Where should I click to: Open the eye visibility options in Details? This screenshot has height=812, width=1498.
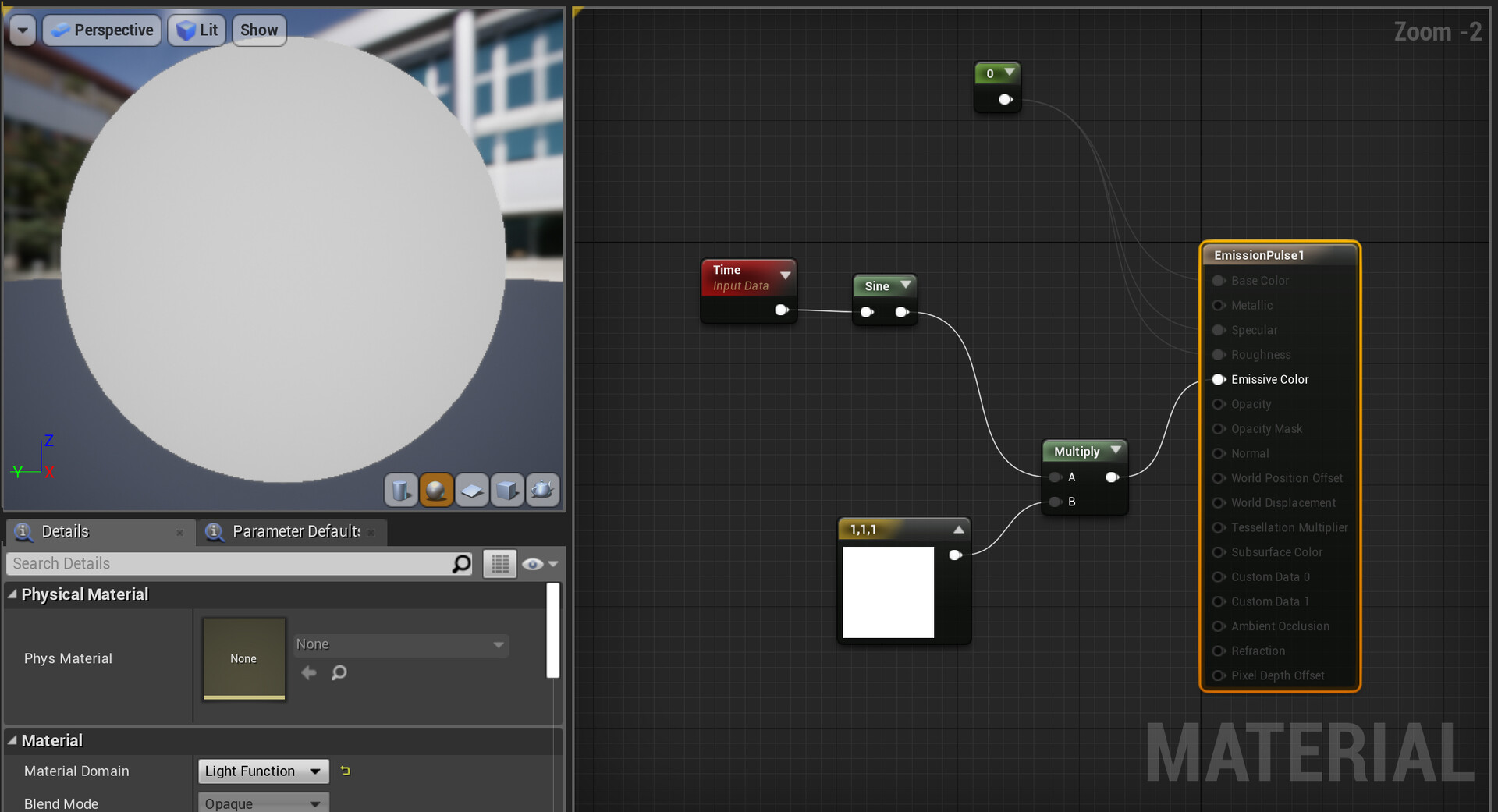(540, 563)
